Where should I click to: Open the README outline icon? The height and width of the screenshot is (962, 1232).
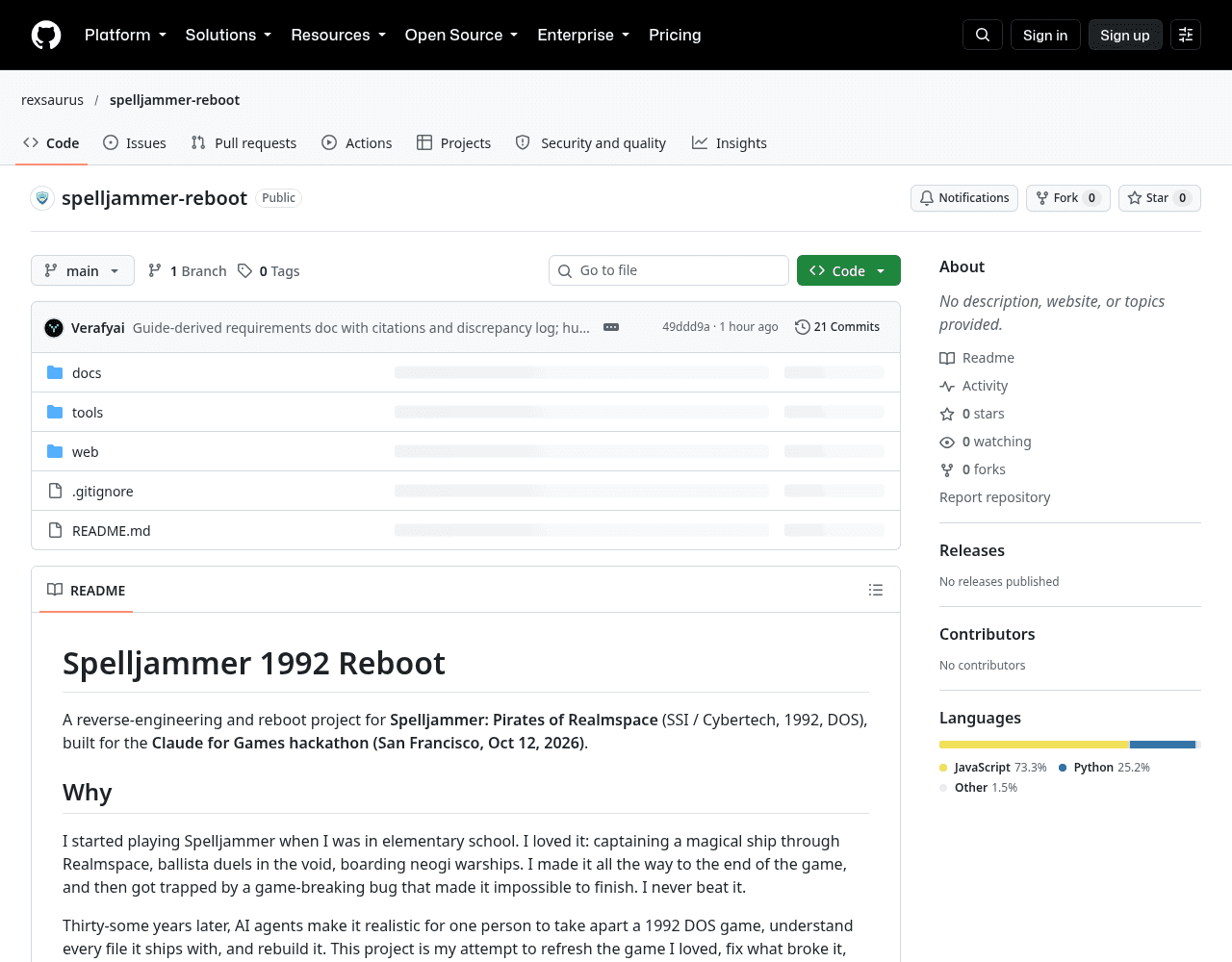point(876,590)
